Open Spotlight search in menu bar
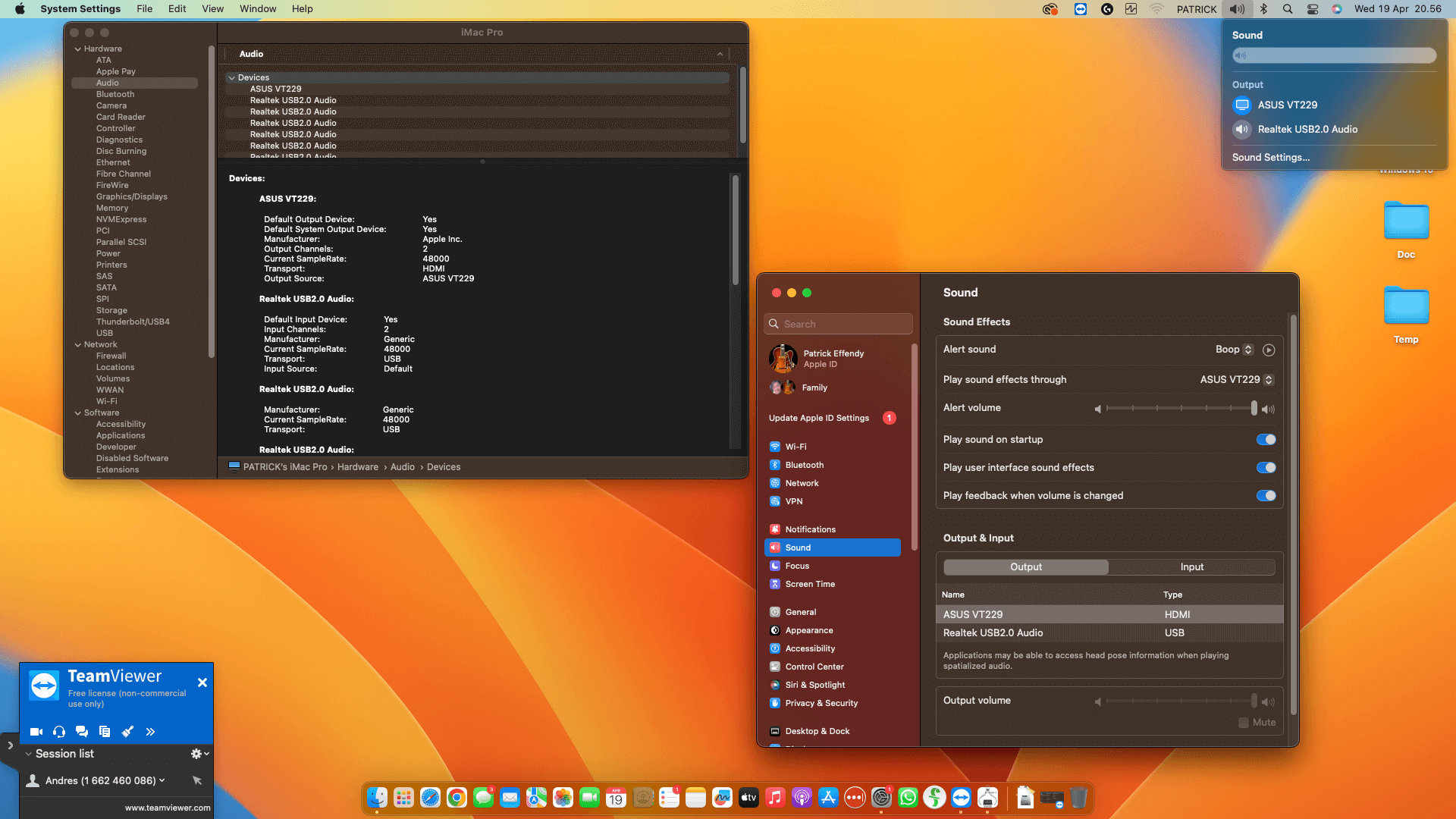This screenshot has width=1456, height=819. pyautogui.click(x=1288, y=9)
